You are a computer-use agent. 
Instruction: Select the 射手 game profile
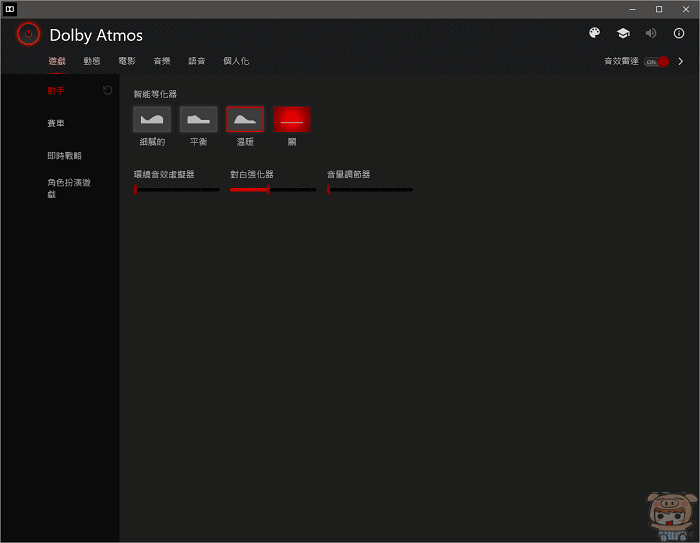tap(56, 91)
